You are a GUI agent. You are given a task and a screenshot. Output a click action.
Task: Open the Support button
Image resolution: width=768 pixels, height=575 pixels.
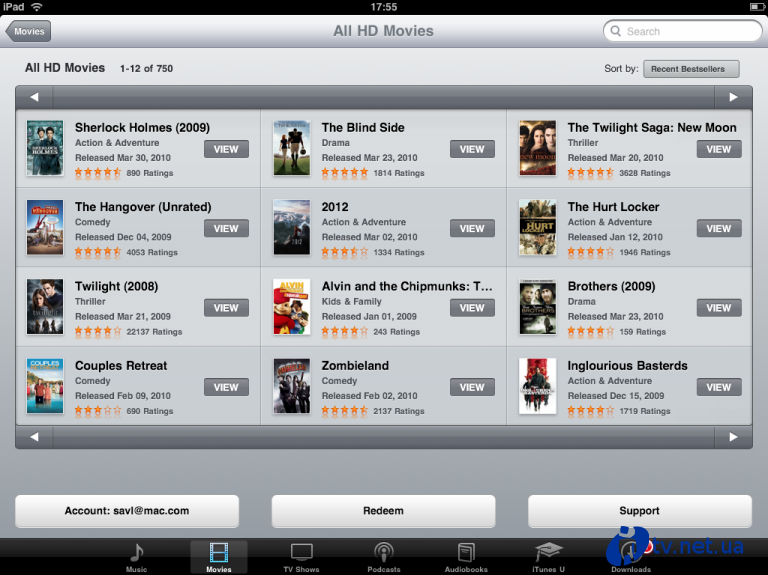coord(639,511)
